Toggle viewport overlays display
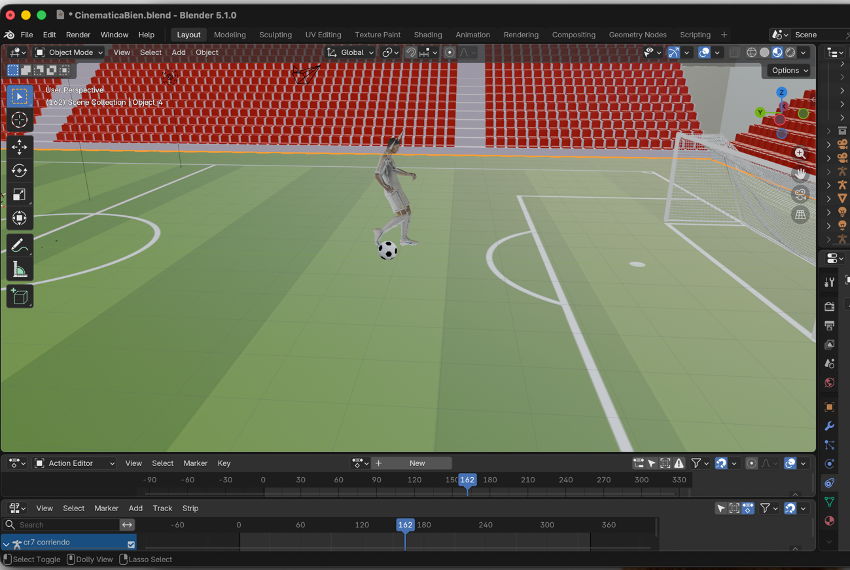This screenshot has width=850, height=570. click(x=704, y=52)
